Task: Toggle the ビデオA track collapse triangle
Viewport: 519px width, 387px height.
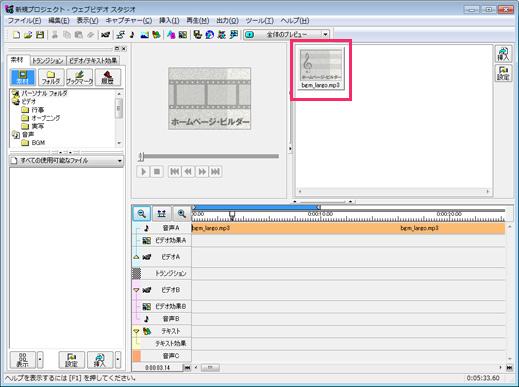Action: (136, 257)
